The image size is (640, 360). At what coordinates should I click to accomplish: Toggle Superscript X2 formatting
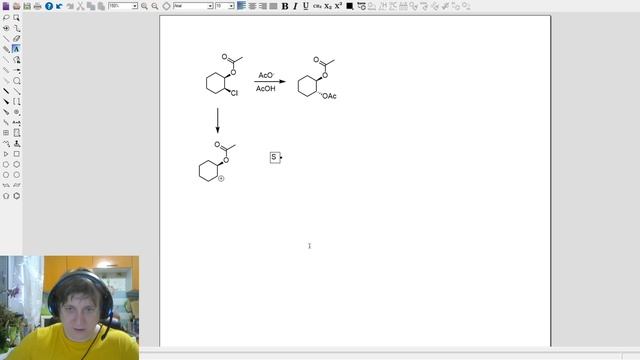[338, 6]
